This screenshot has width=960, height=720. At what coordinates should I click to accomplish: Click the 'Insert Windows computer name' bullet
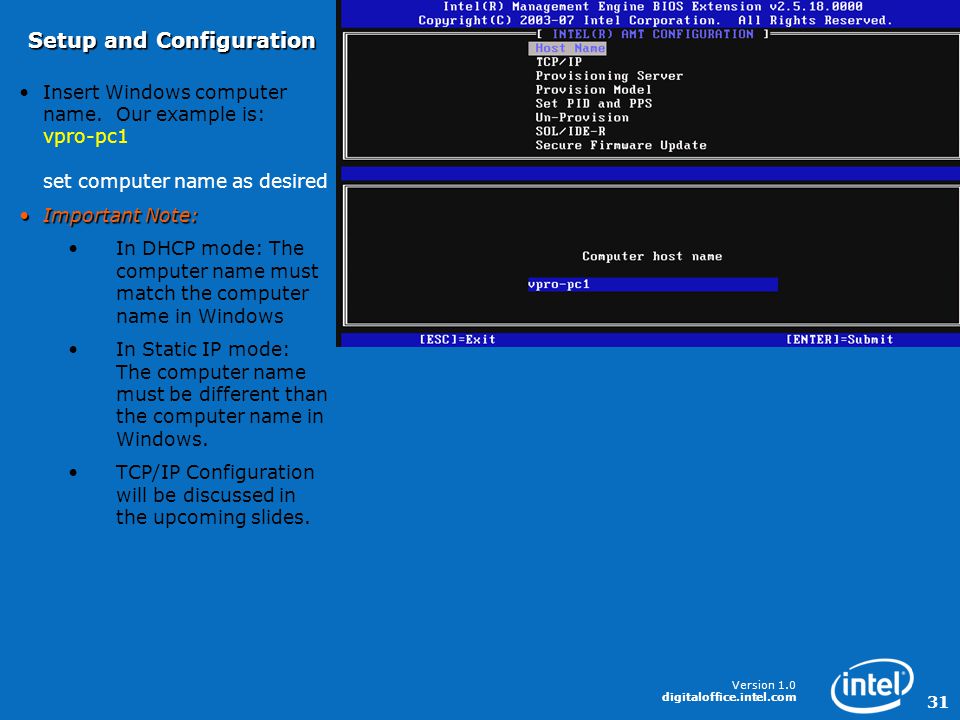click(x=165, y=103)
